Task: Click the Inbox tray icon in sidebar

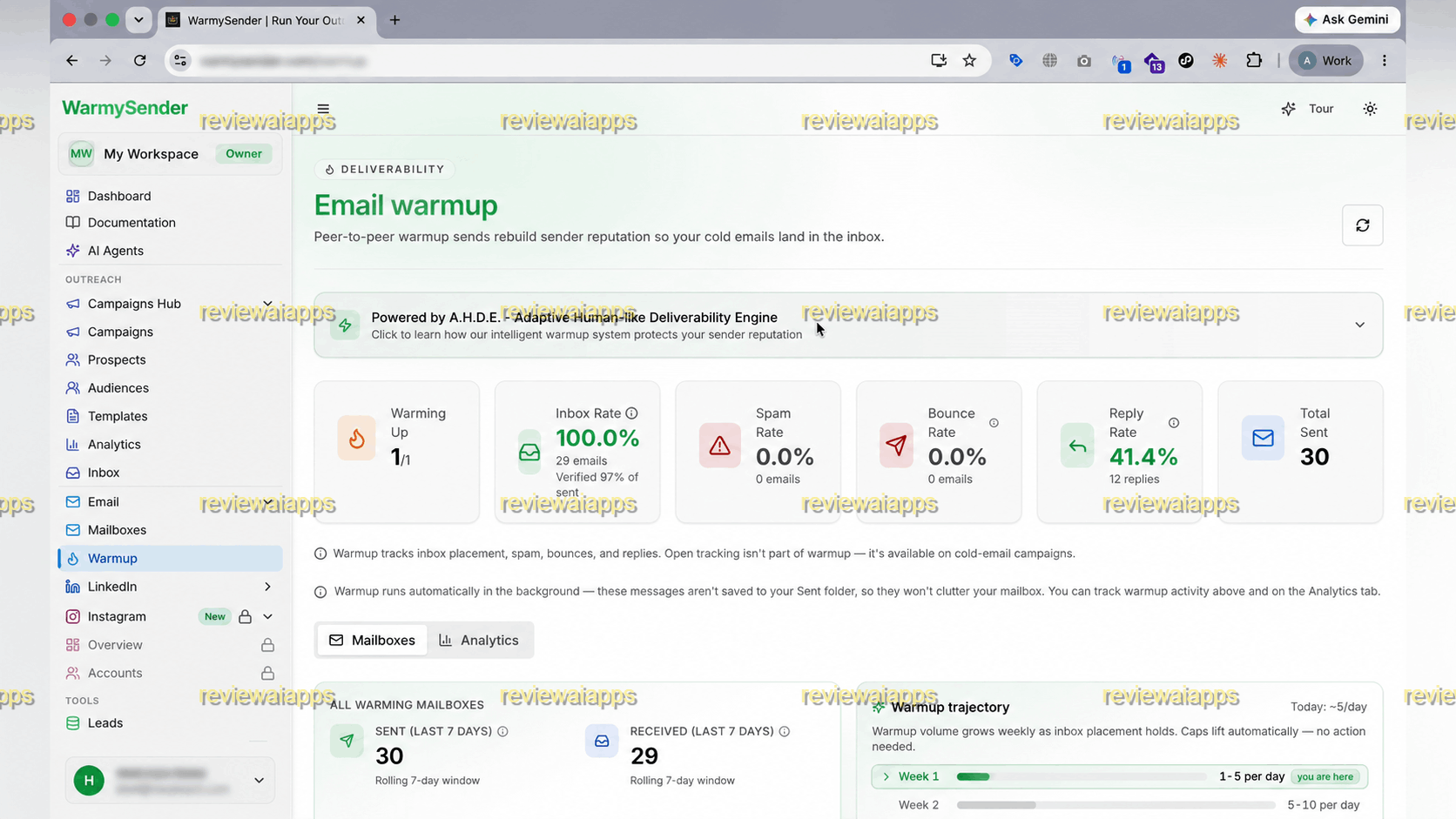Action: pyautogui.click(x=73, y=473)
